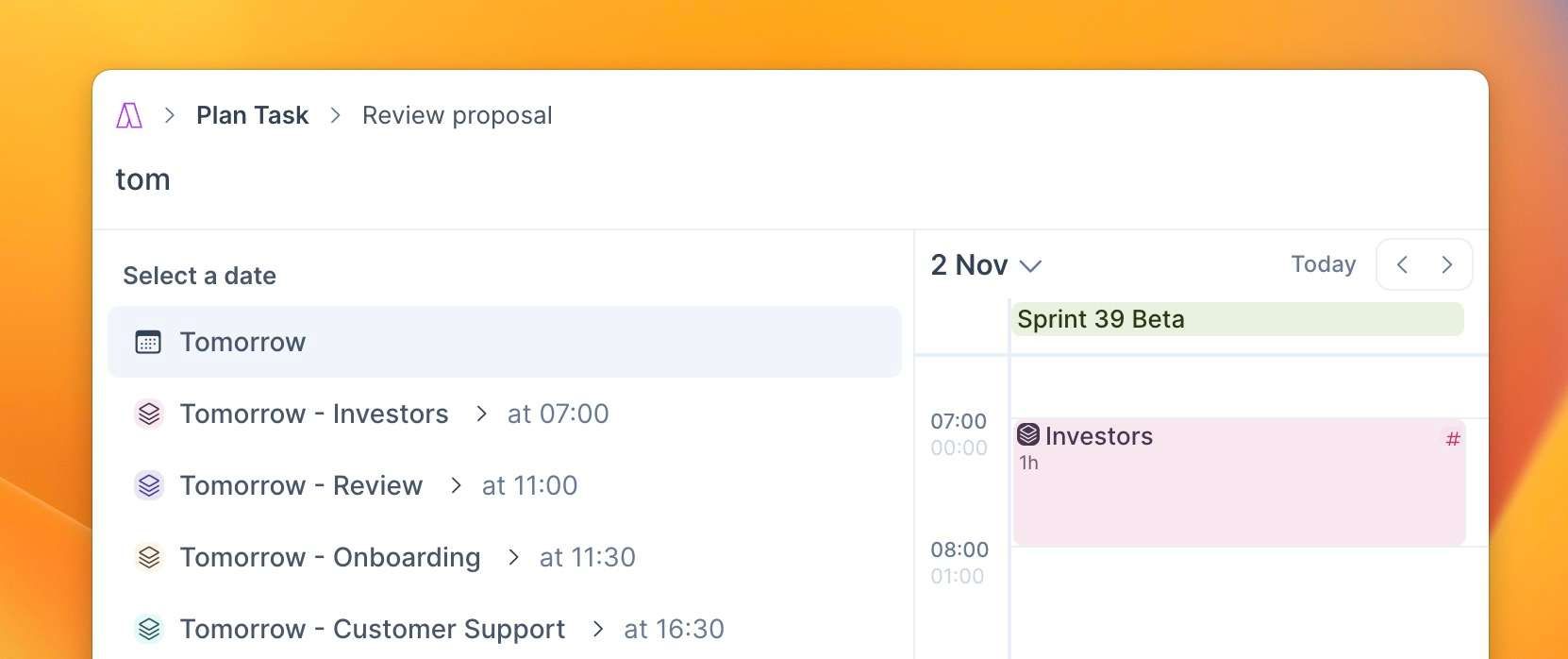Click the tan Onboarding stack icon
The height and width of the screenshot is (659, 1568).
(149, 557)
